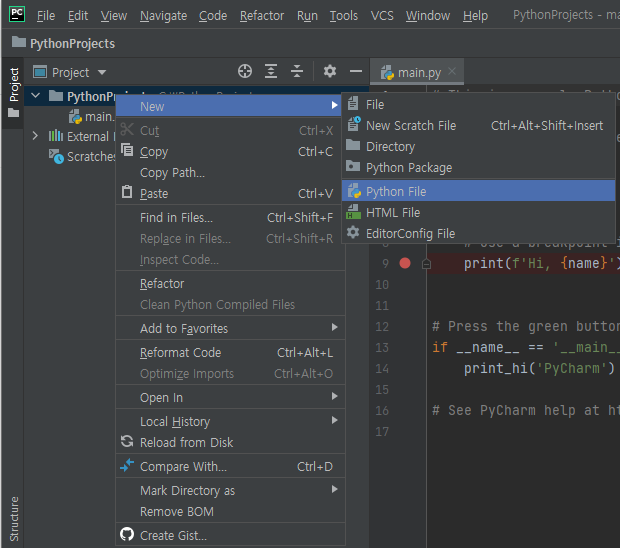
Task: Open the Code menu
Action: pyautogui.click(x=213, y=16)
